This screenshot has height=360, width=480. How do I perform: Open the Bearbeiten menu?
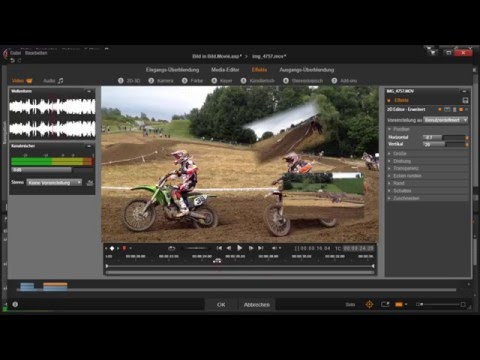36,53
